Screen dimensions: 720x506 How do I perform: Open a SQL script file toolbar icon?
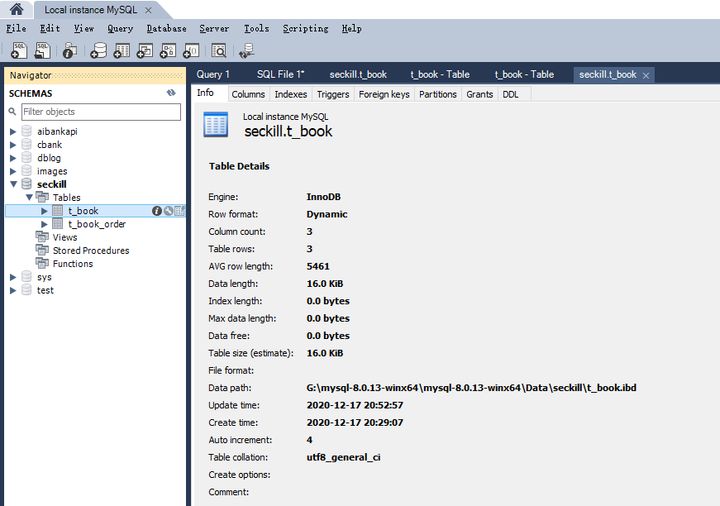42,50
